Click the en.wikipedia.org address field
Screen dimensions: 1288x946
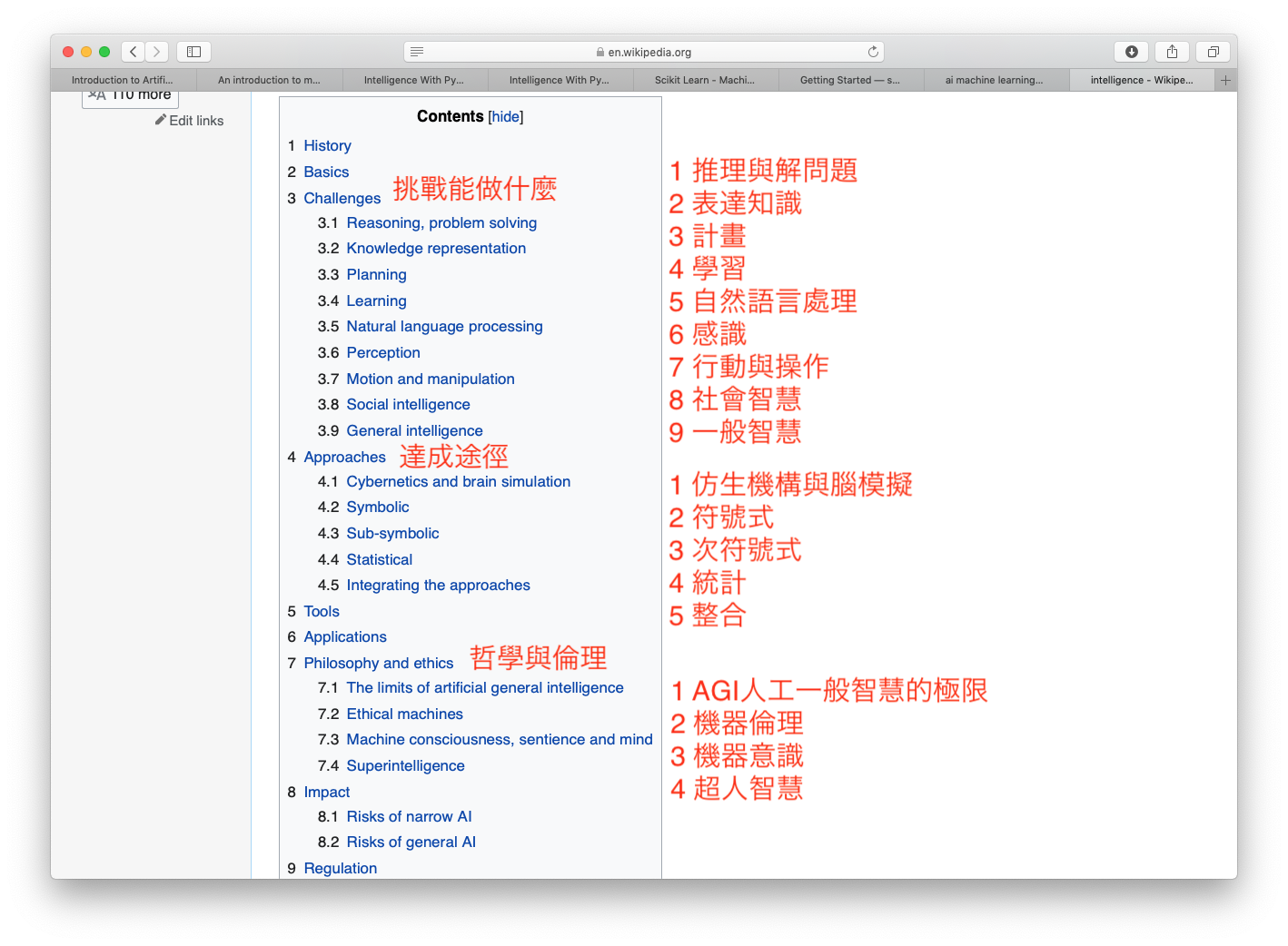[649, 52]
